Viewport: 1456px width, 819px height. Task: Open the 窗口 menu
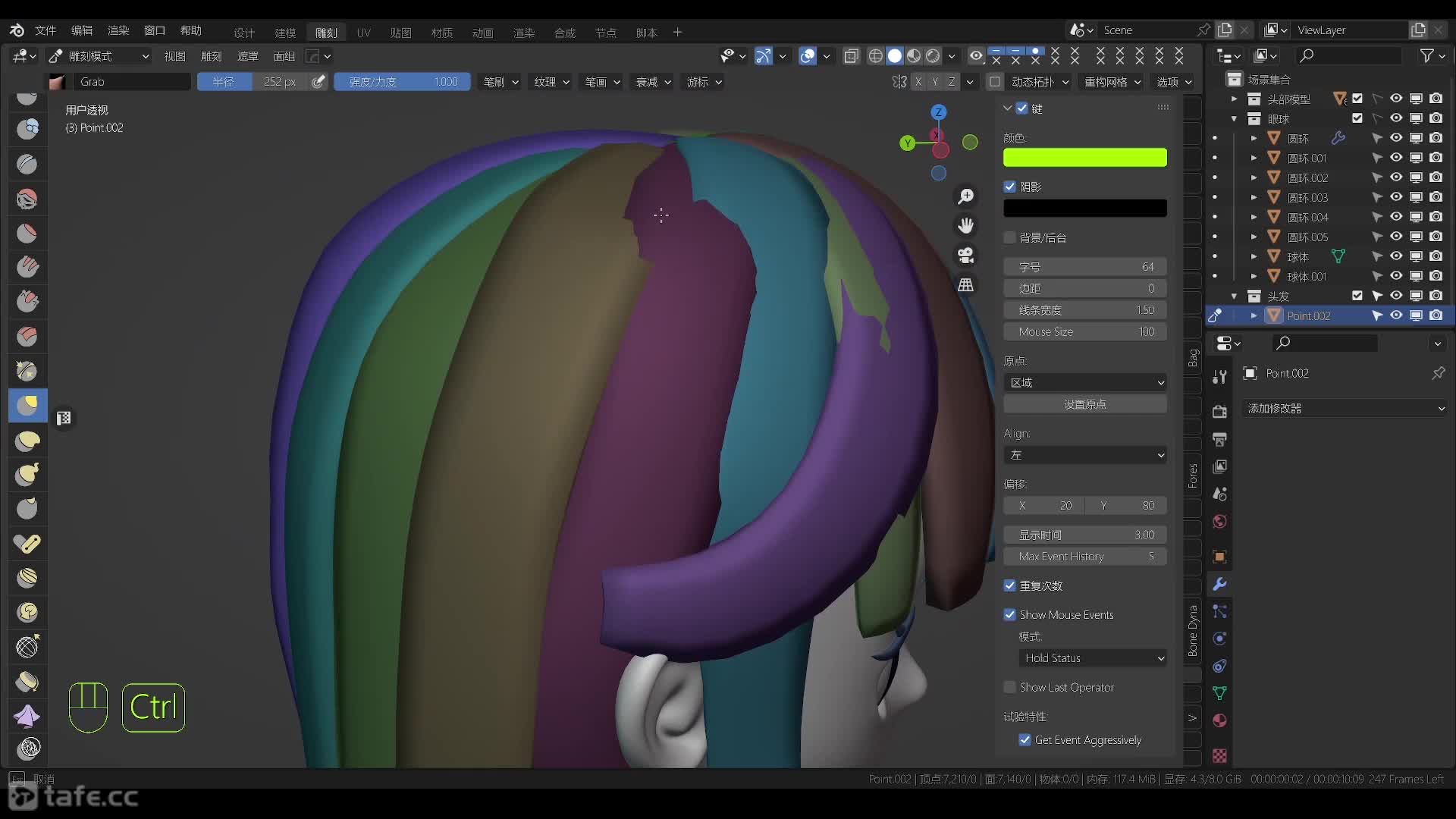(x=155, y=30)
